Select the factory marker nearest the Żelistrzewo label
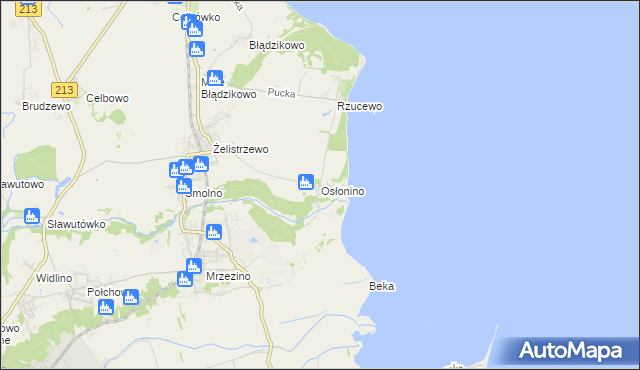This screenshot has width=640, height=370. click(201, 164)
